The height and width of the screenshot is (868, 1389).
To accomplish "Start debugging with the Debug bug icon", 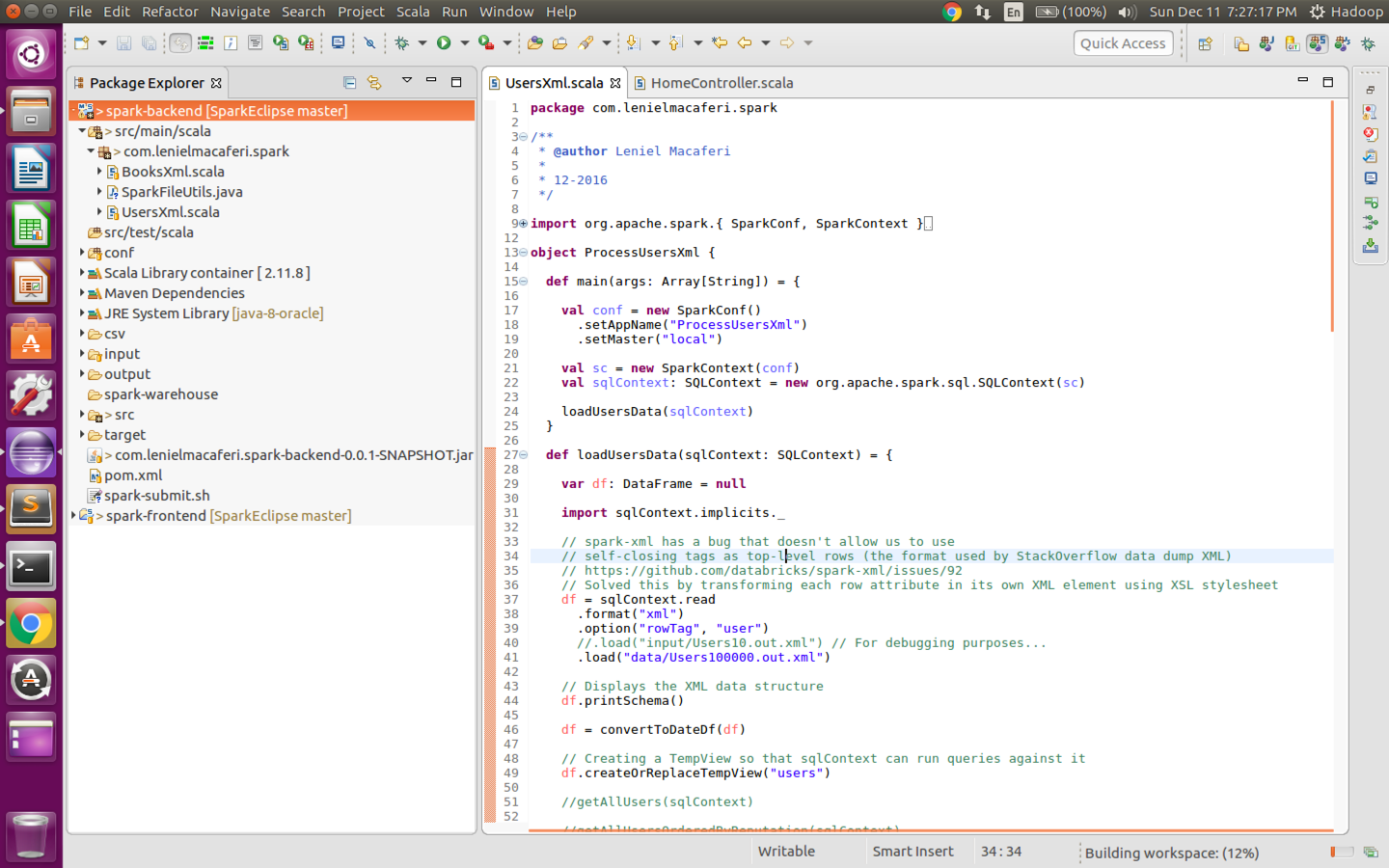I will (402, 42).
